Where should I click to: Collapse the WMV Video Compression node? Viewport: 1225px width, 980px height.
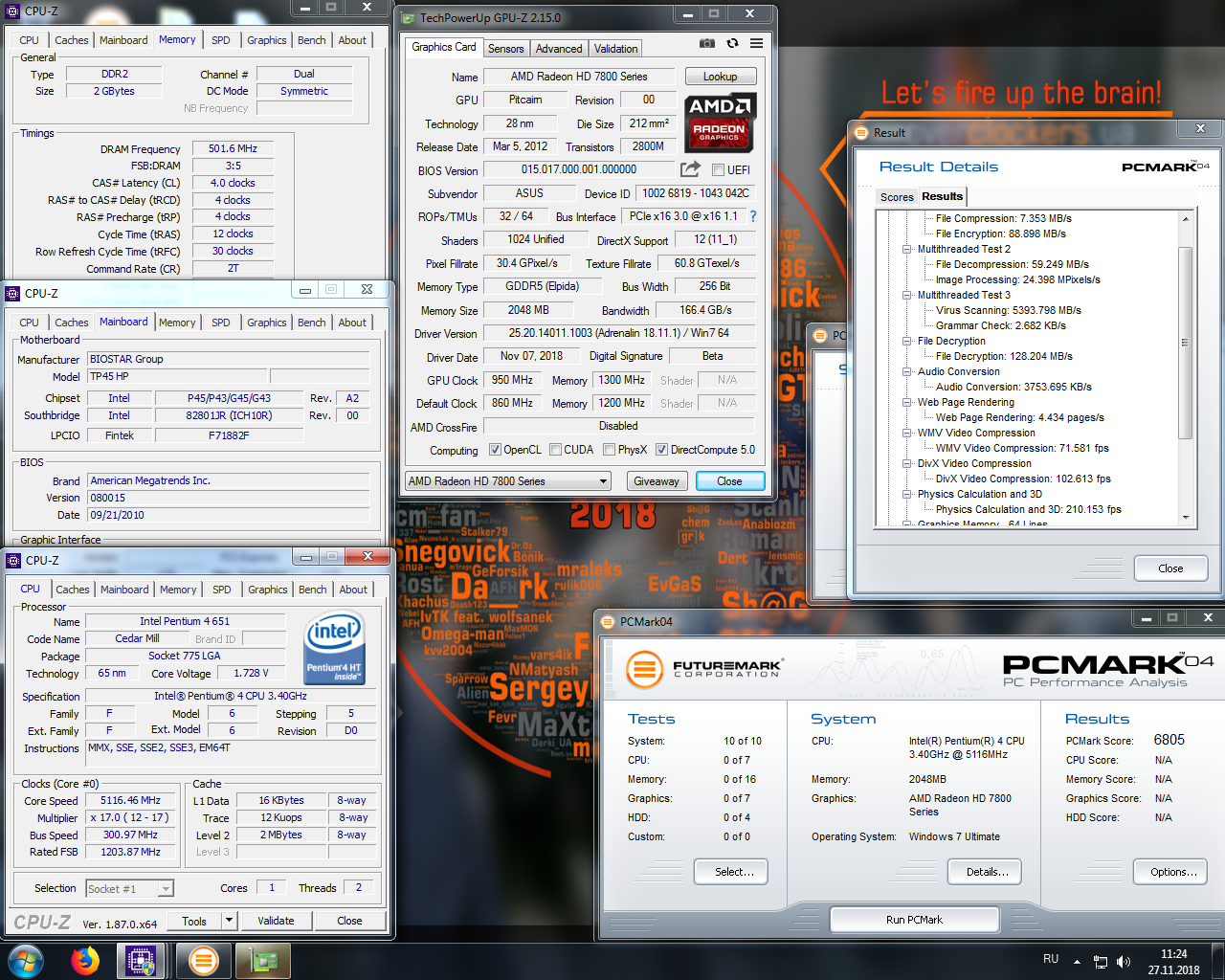[x=907, y=433]
